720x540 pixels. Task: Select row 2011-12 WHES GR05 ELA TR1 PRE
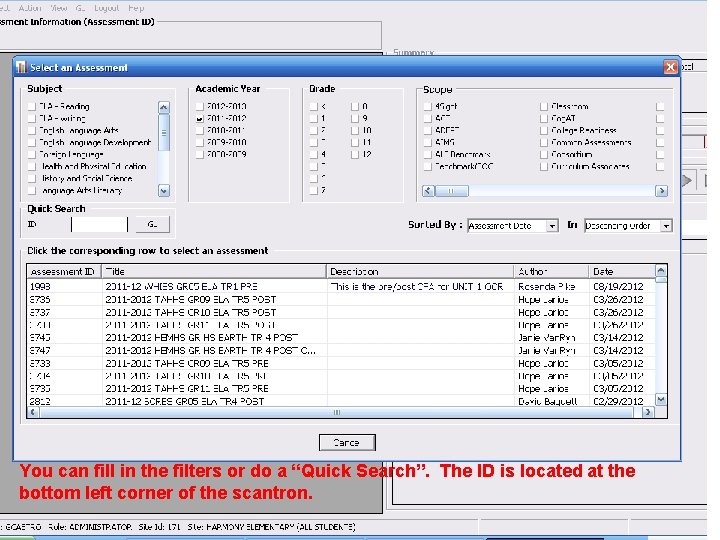pos(341,287)
